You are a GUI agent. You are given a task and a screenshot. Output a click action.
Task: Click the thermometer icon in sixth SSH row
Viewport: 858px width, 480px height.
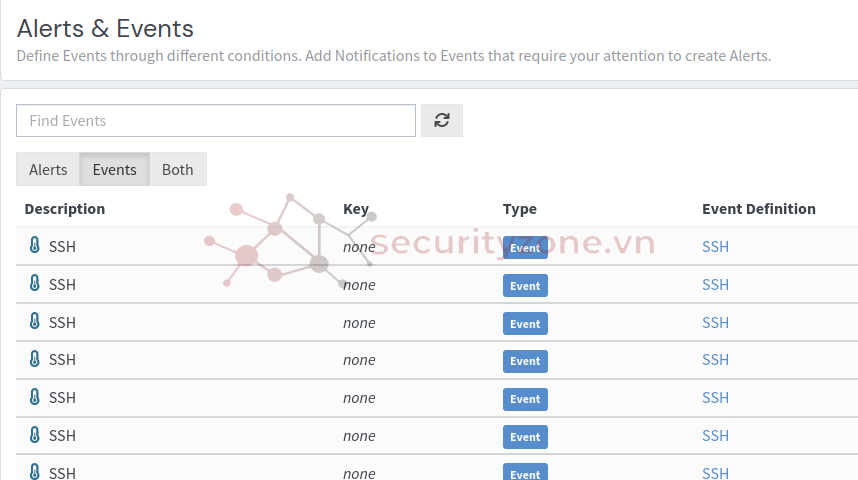pyautogui.click(x=34, y=435)
